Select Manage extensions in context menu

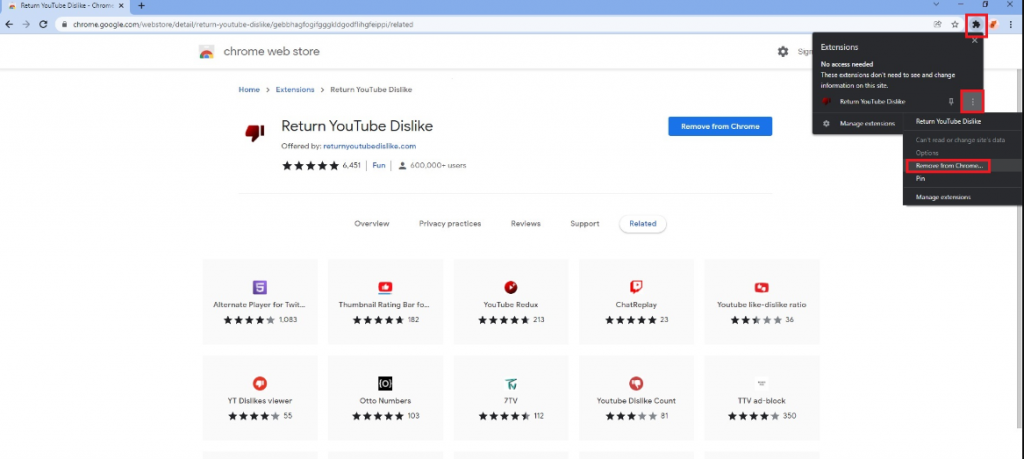pos(943,197)
